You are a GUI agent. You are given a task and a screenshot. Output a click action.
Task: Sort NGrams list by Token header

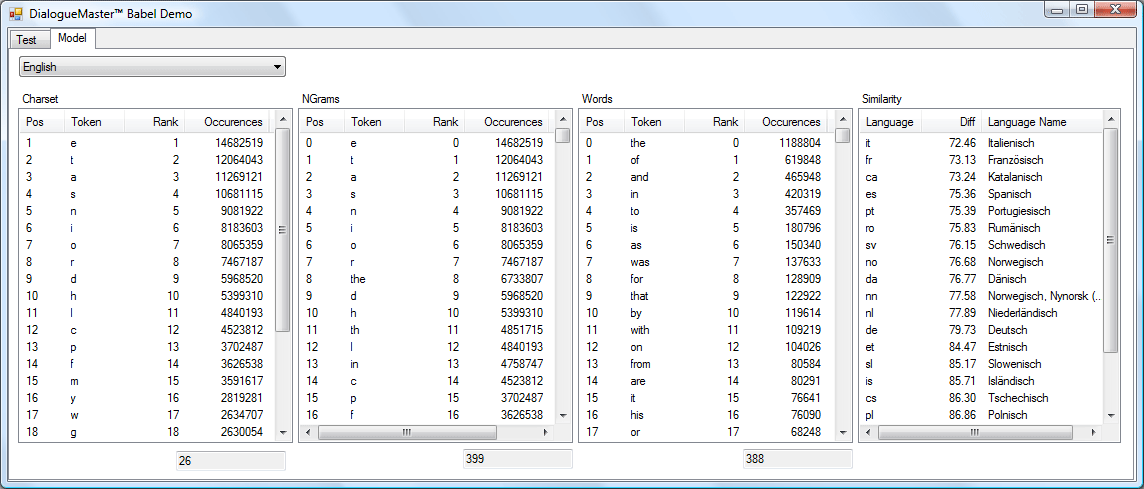coord(375,122)
